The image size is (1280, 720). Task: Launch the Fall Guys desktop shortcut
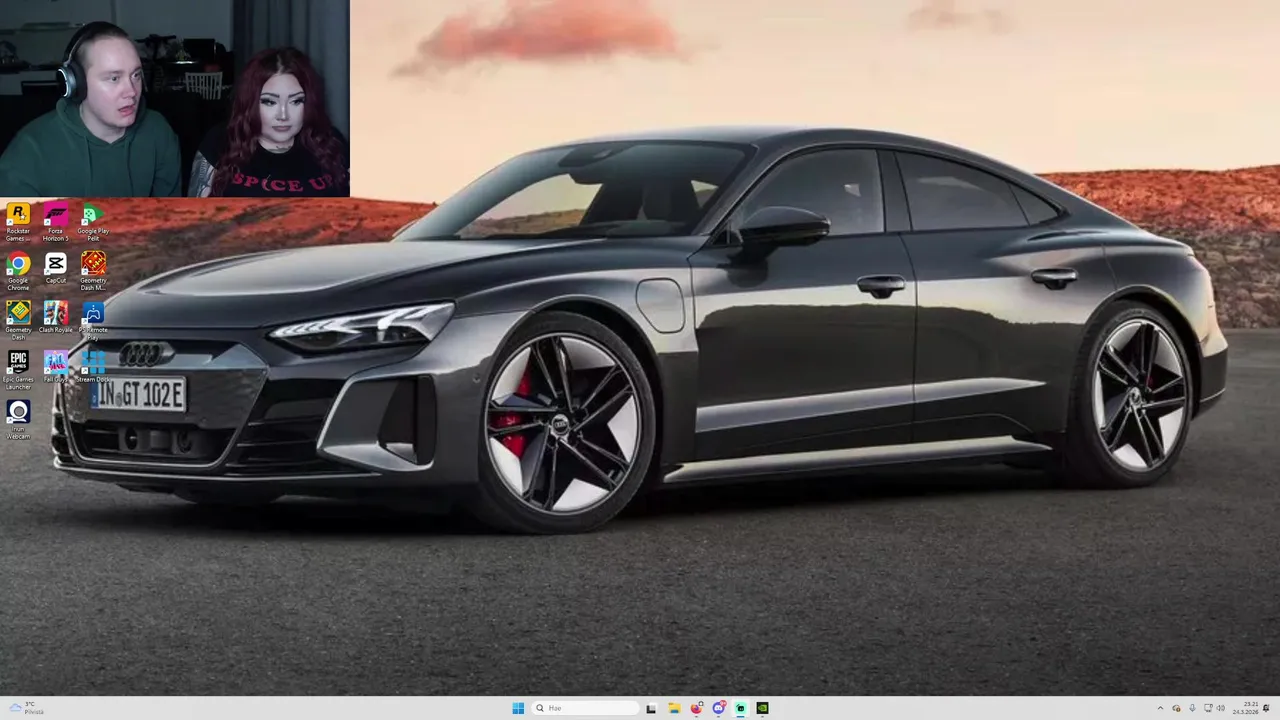[56, 366]
